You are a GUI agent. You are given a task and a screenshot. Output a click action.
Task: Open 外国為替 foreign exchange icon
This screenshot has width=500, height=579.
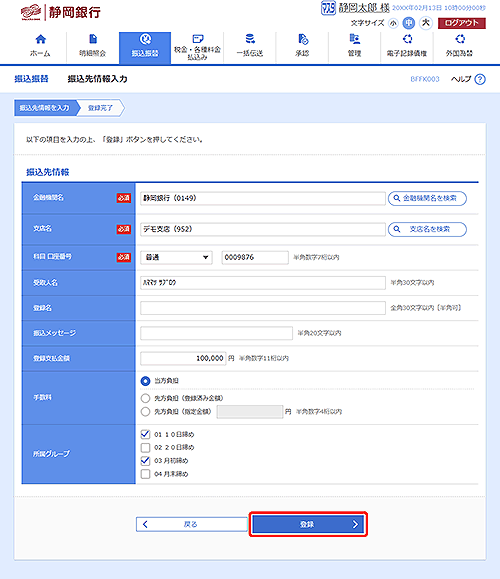(x=460, y=39)
